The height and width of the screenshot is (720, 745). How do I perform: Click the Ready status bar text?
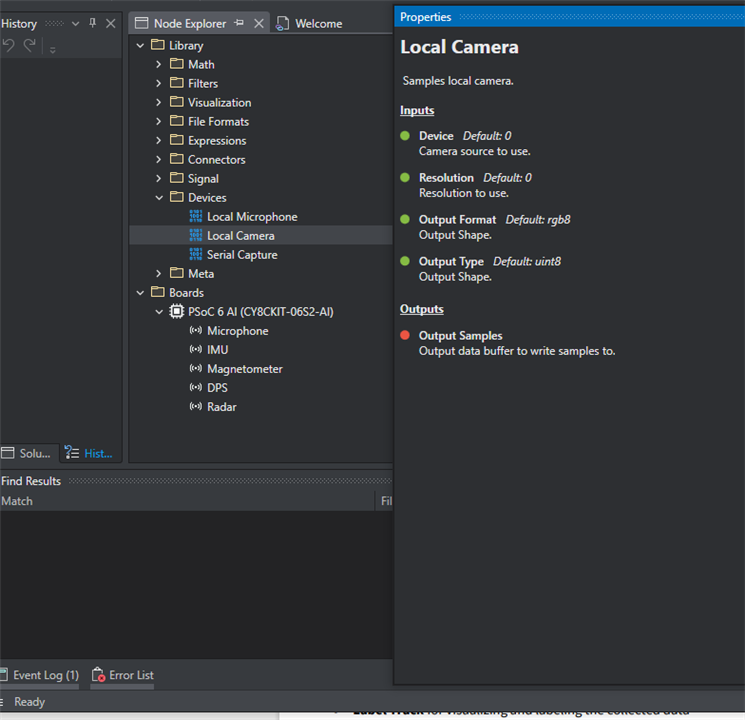(29, 702)
